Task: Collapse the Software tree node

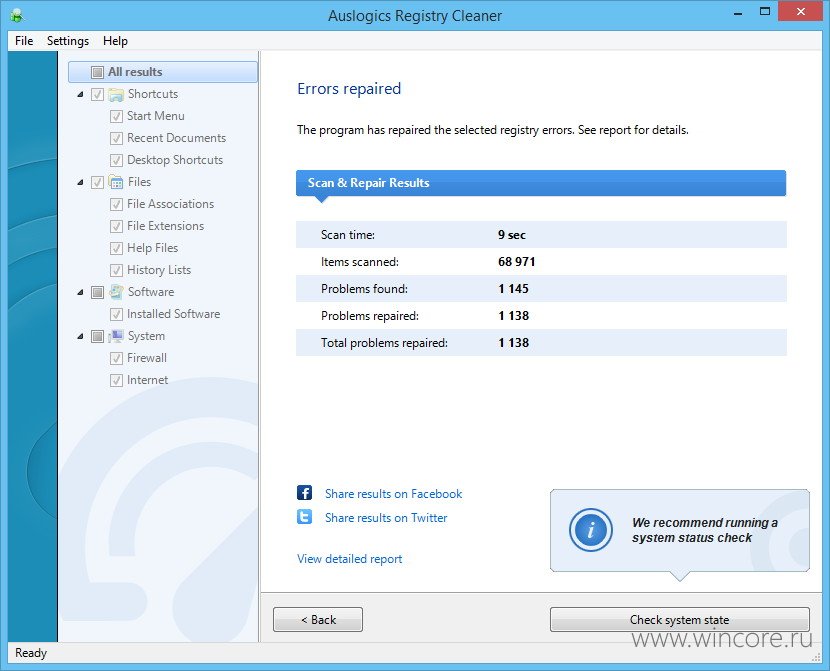Action: (80, 292)
